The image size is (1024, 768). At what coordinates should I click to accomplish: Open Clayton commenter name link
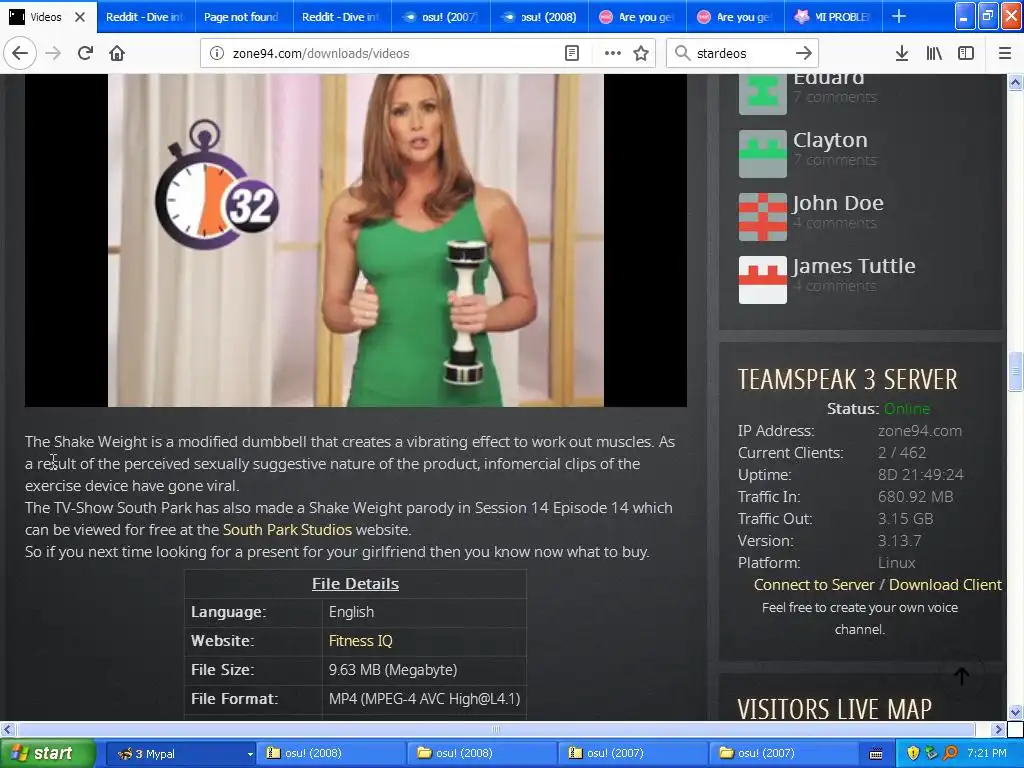point(830,140)
